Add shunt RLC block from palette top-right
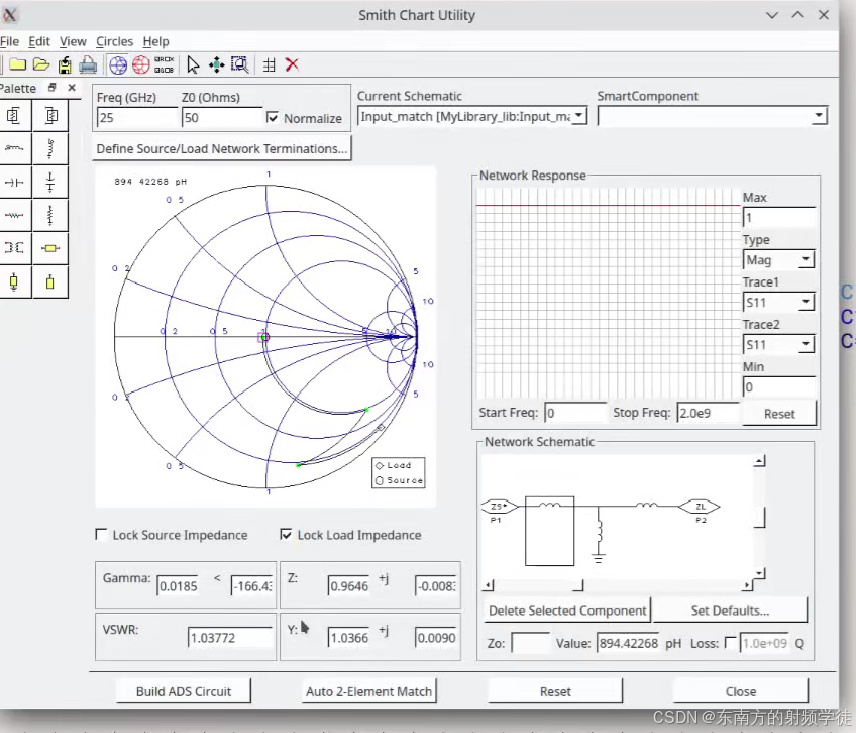 point(50,115)
